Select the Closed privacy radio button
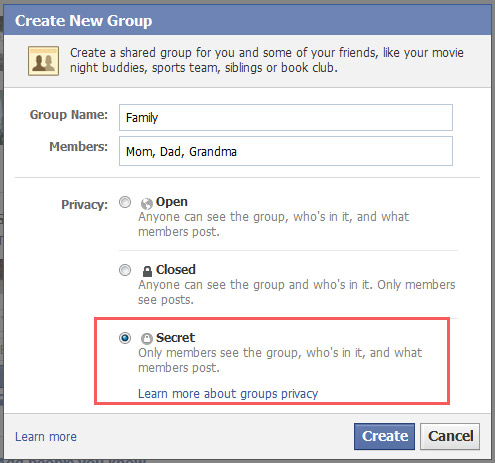The height and width of the screenshot is (463, 495). pos(125,270)
